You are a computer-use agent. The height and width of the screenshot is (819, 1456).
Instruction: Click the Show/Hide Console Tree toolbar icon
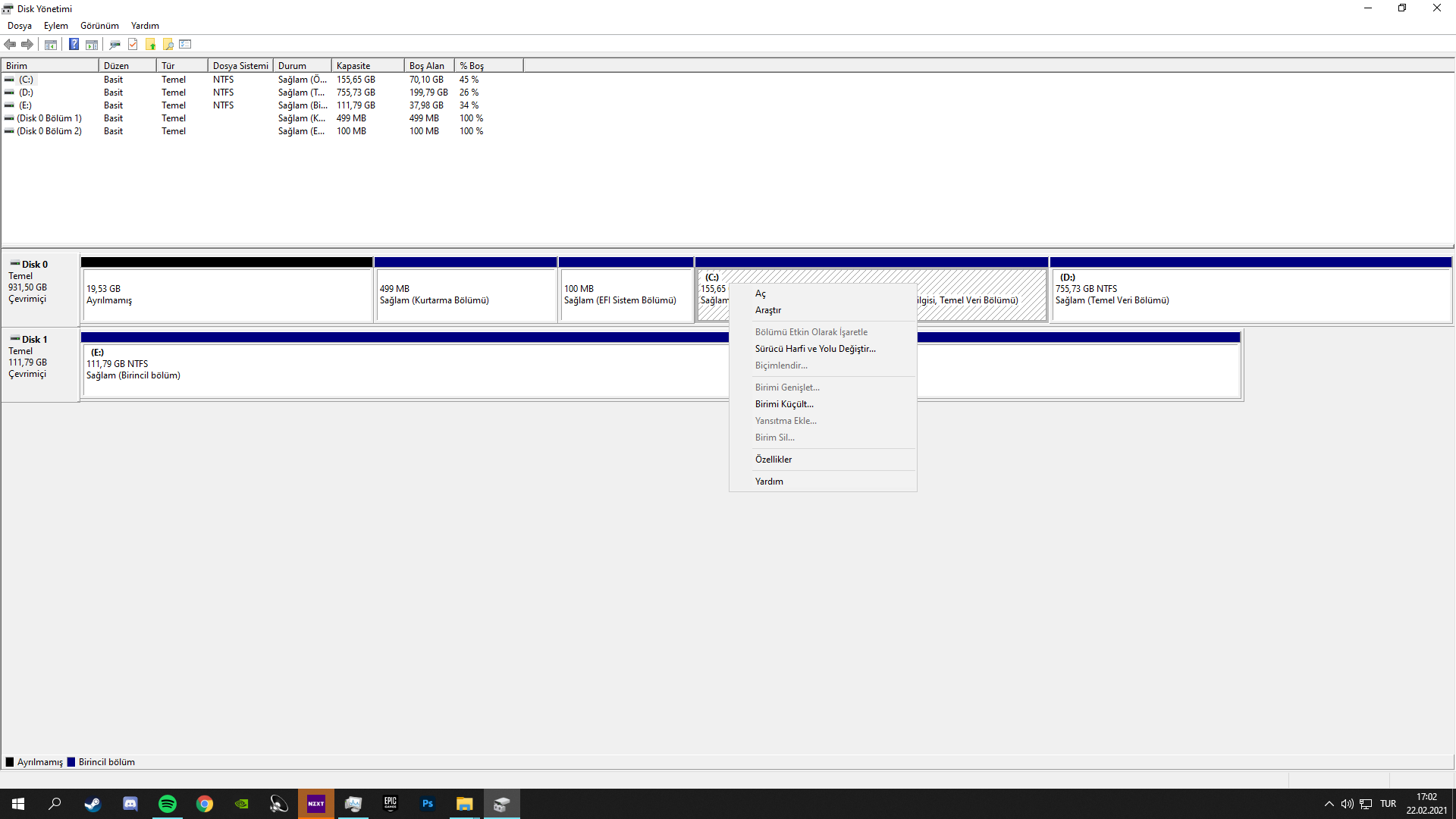(x=51, y=44)
